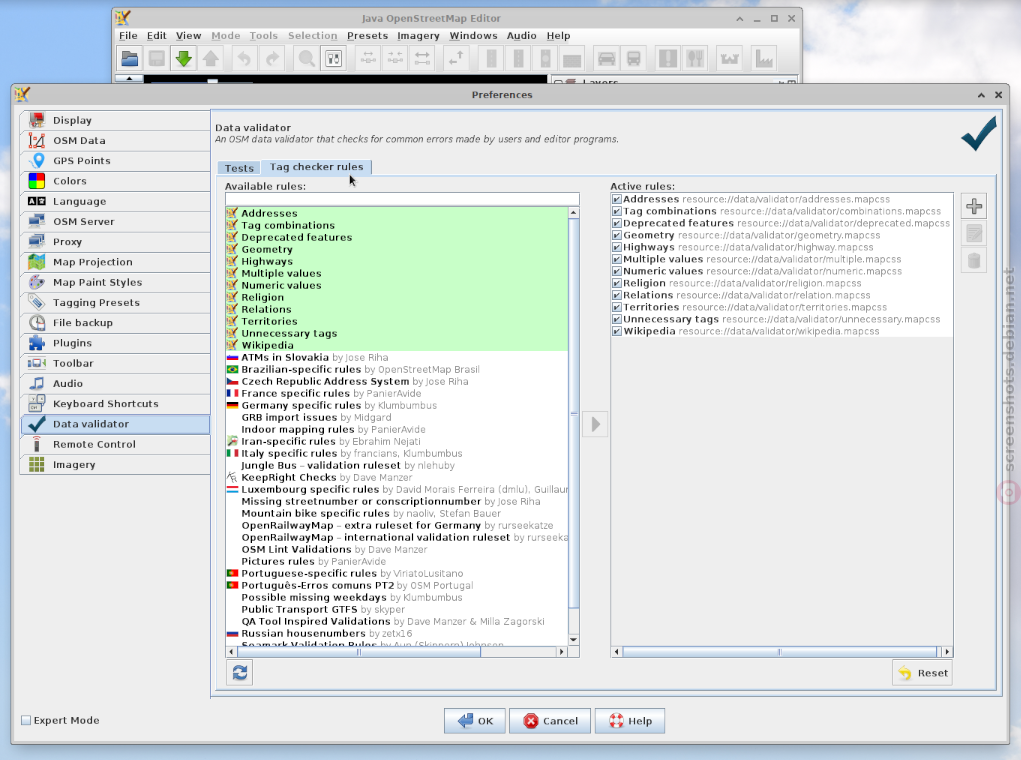Open Audio preferences section
1021x760 pixels.
point(116,384)
